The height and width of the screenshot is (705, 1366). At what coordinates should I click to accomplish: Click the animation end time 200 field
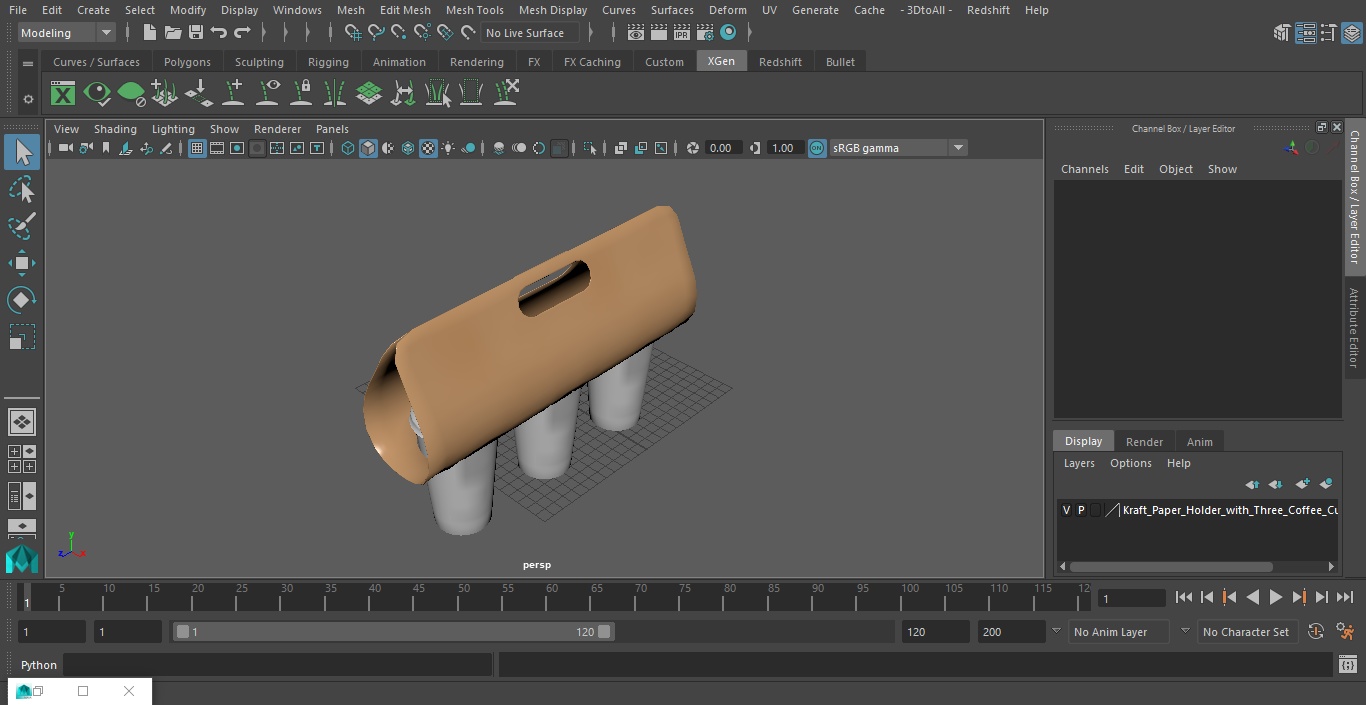(x=1011, y=632)
